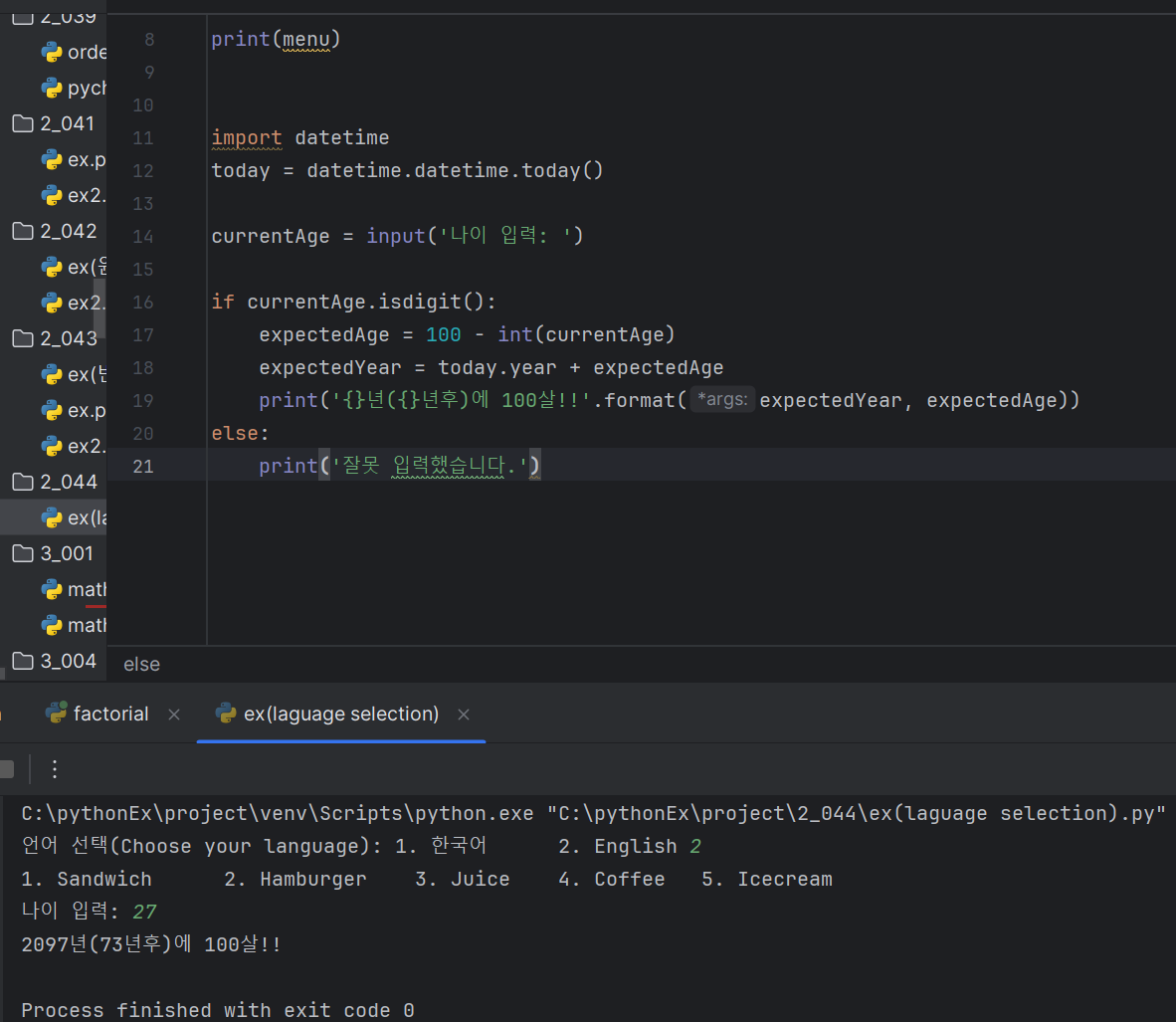Close the ex(laguage selection) run tab
Image resolution: width=1176 pixels, height=1022 pixels.
464,715
